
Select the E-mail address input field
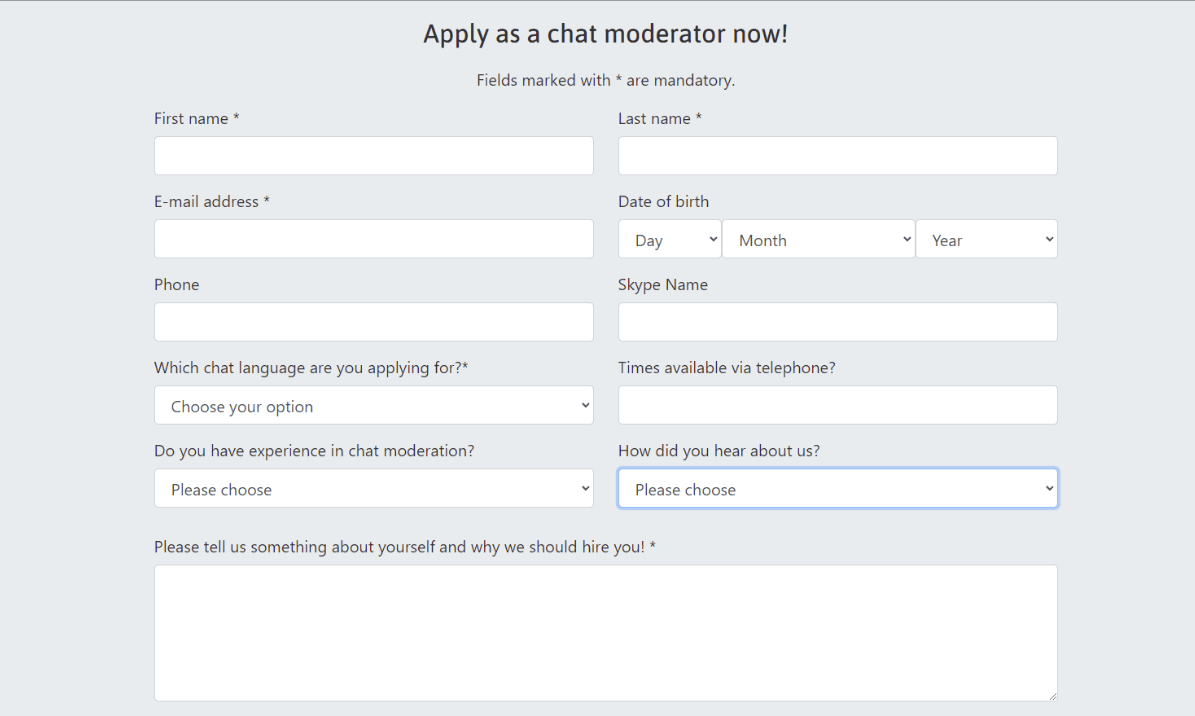pos(373,239)
